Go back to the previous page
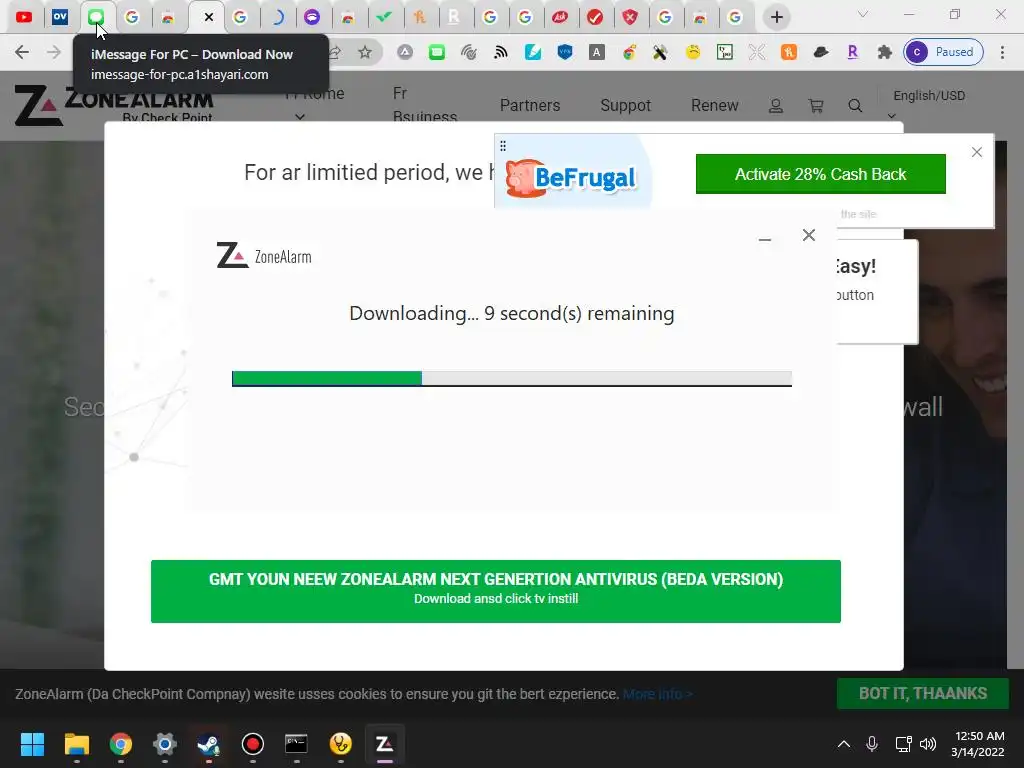1024x768 pixels. [22, 52]
